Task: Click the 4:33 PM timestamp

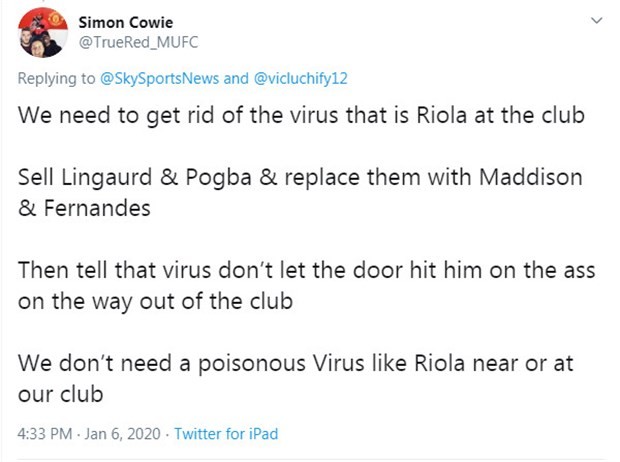Action: click(46, 434)
